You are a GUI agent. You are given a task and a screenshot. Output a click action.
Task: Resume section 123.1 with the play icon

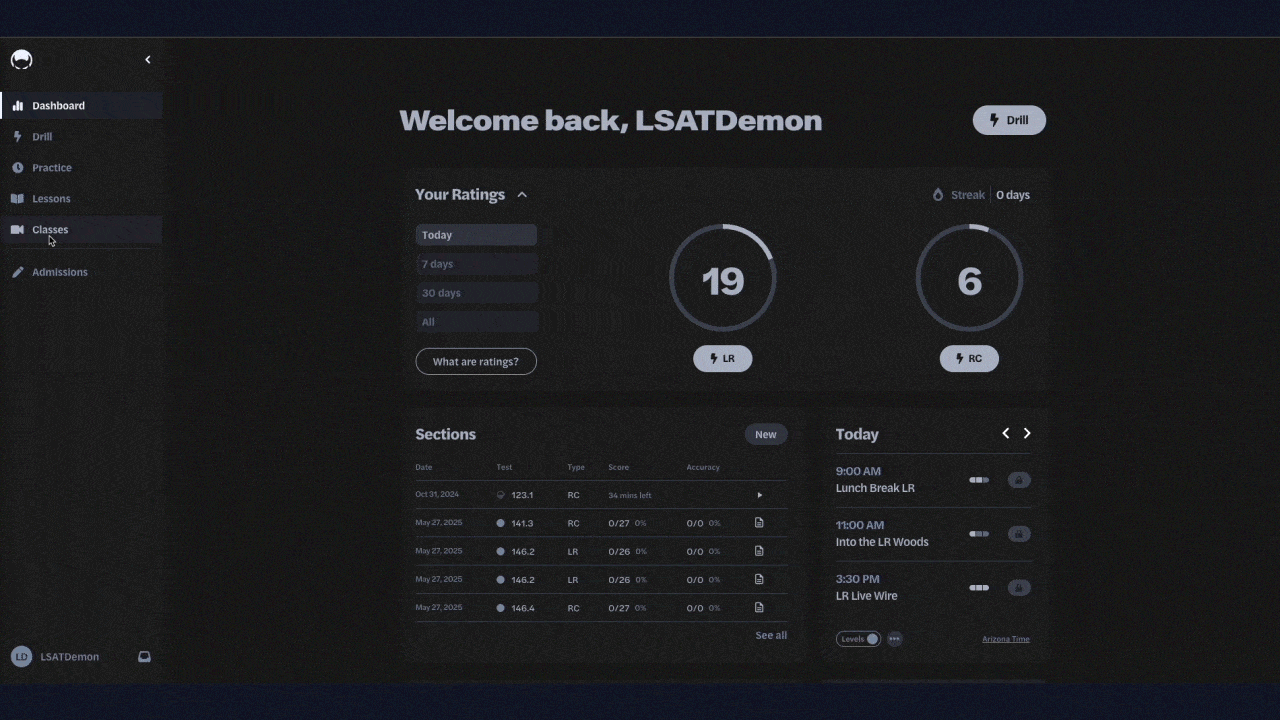point(759,495)
